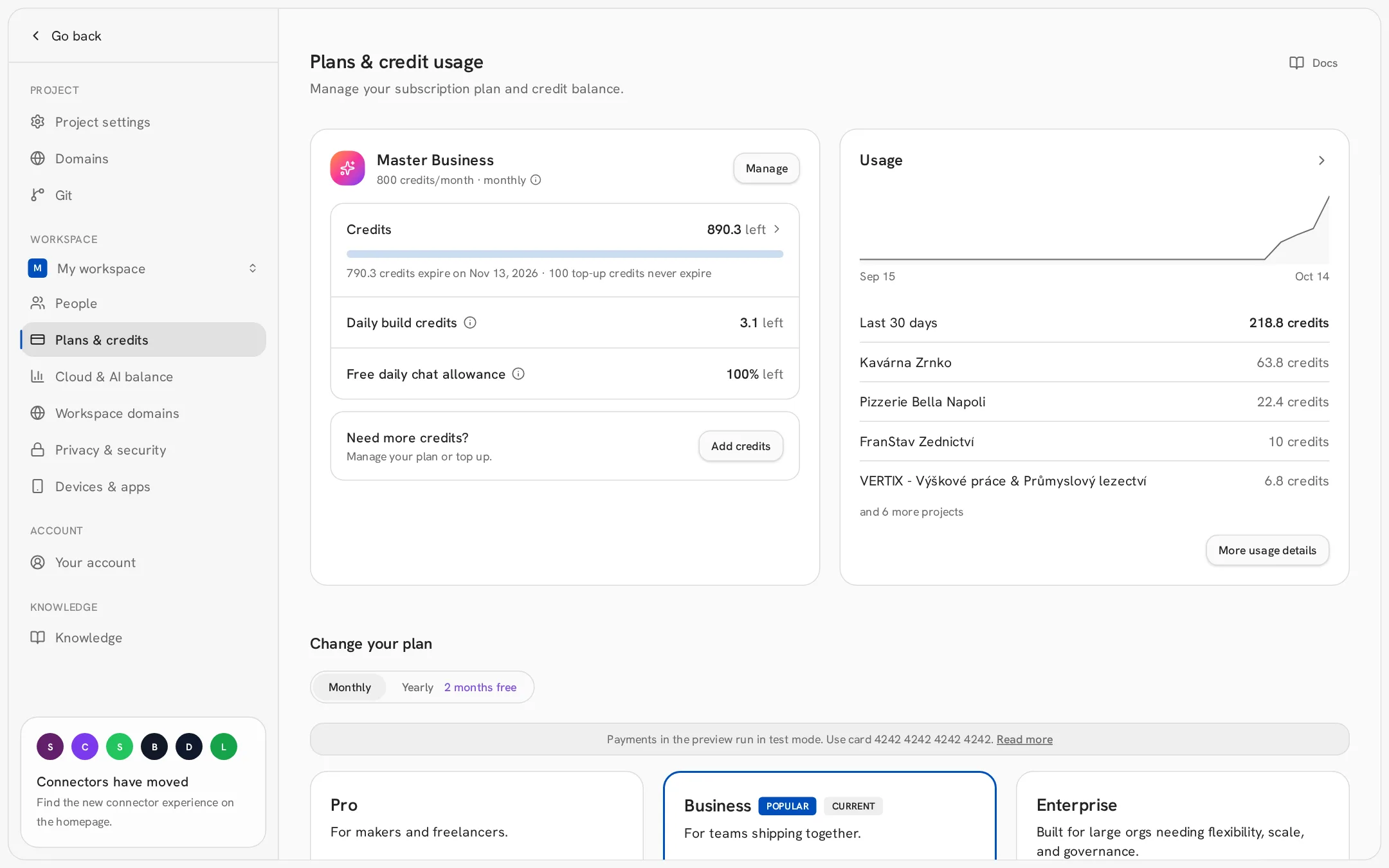Click the Project settings gear icon
The height and width of the screenshot is (868, 1389).
(38, 122)
